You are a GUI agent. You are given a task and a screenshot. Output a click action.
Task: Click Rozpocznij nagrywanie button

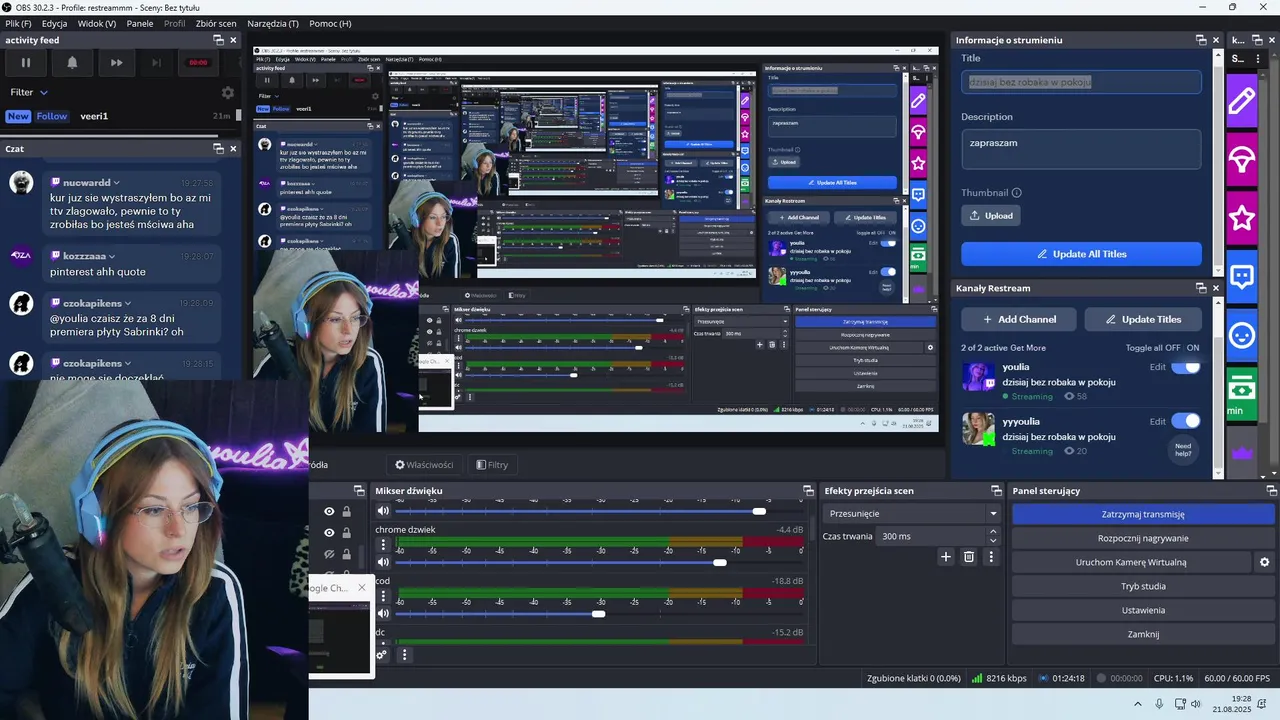point(1143,538)
